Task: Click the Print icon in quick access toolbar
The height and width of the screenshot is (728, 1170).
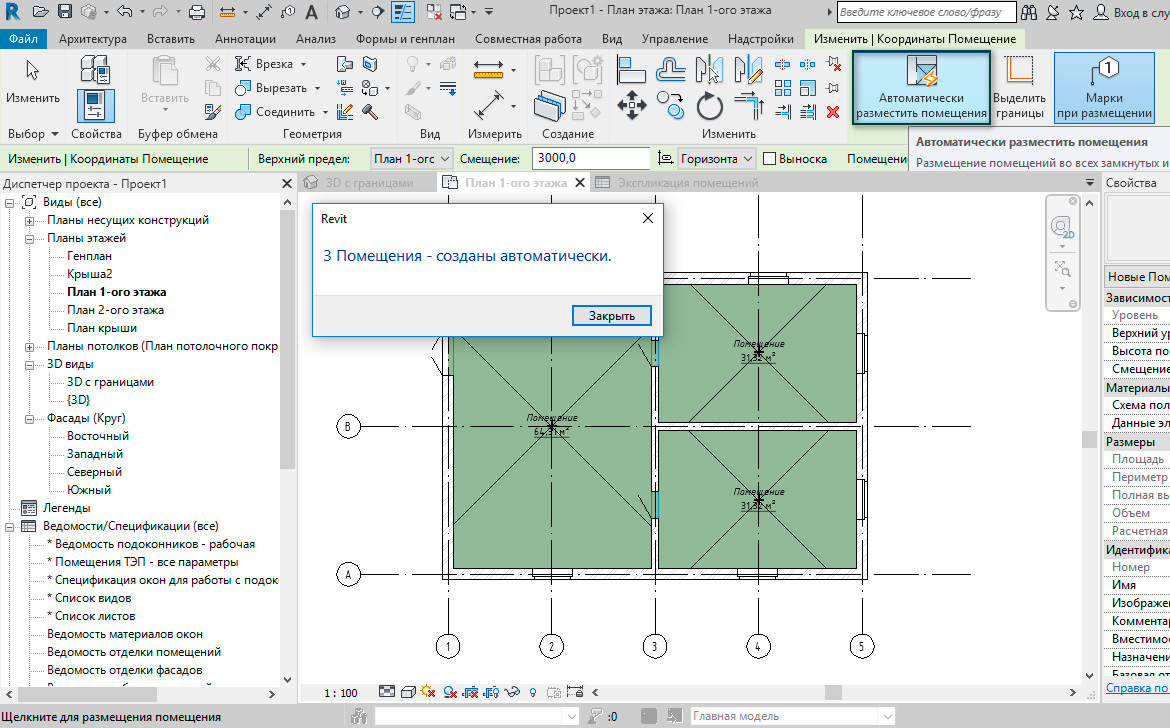Action: click(x=196, y=13)
